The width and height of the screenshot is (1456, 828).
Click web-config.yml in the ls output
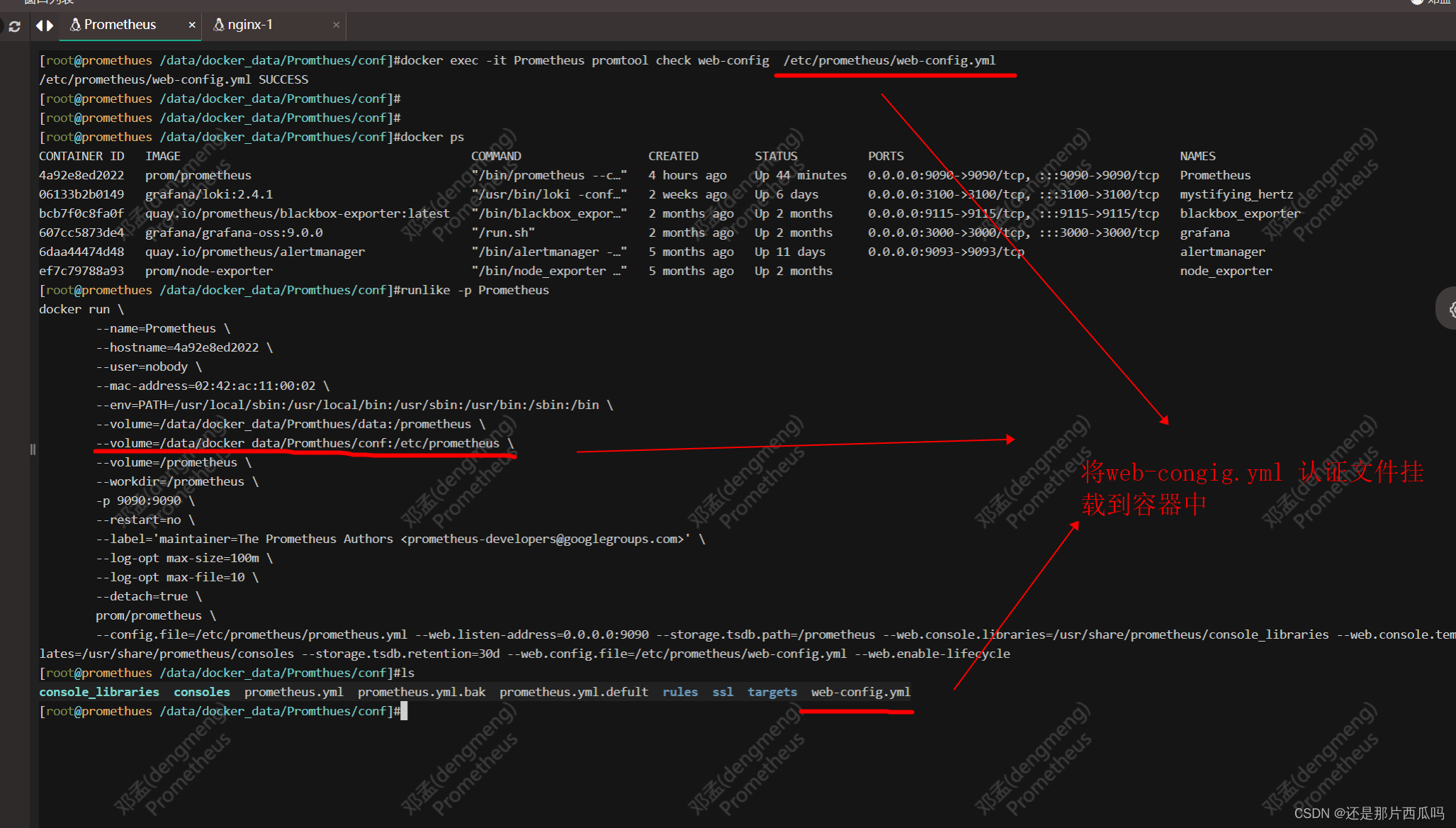tap(860, 692)
